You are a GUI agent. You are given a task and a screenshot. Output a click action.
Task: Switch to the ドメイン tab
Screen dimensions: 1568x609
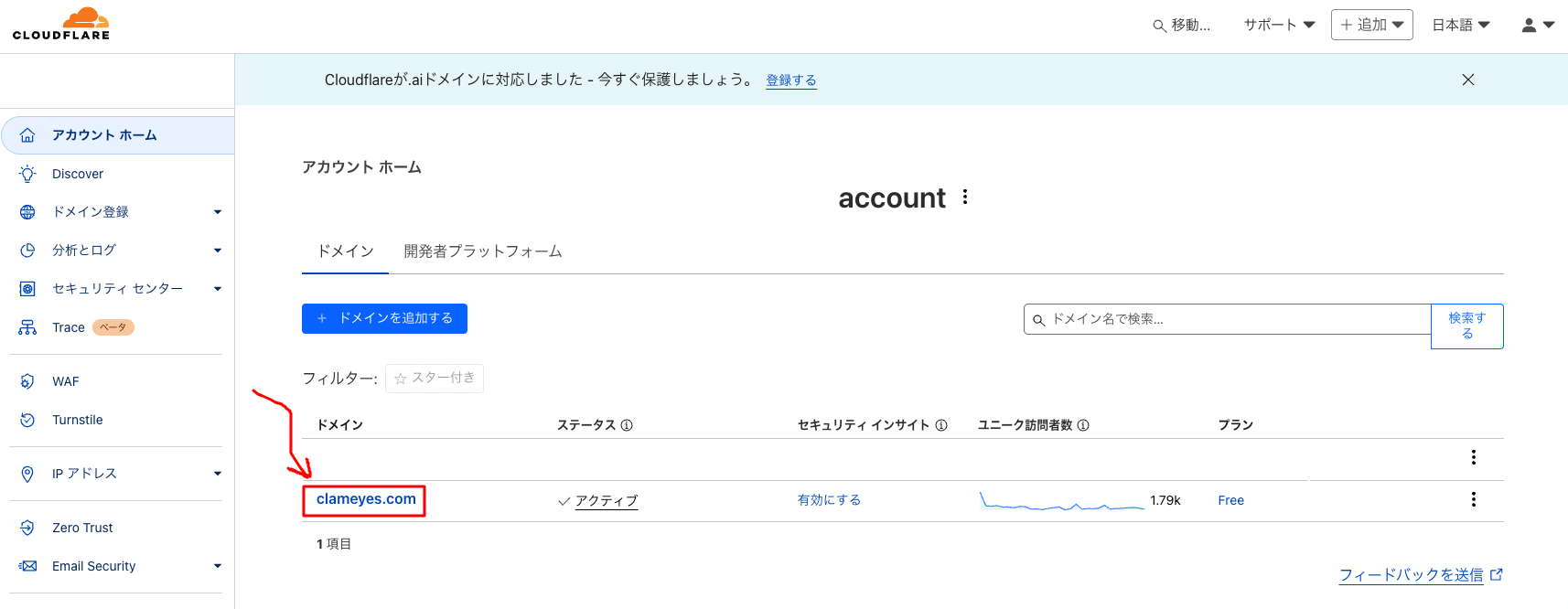coord(346,251)
